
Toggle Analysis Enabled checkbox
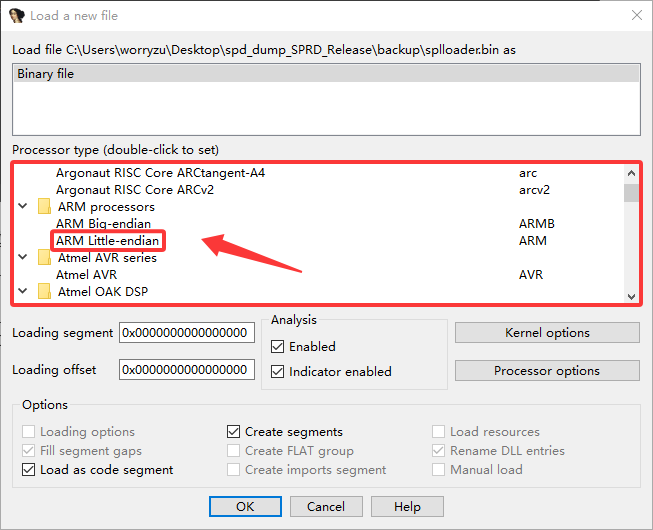click(277, 346)
